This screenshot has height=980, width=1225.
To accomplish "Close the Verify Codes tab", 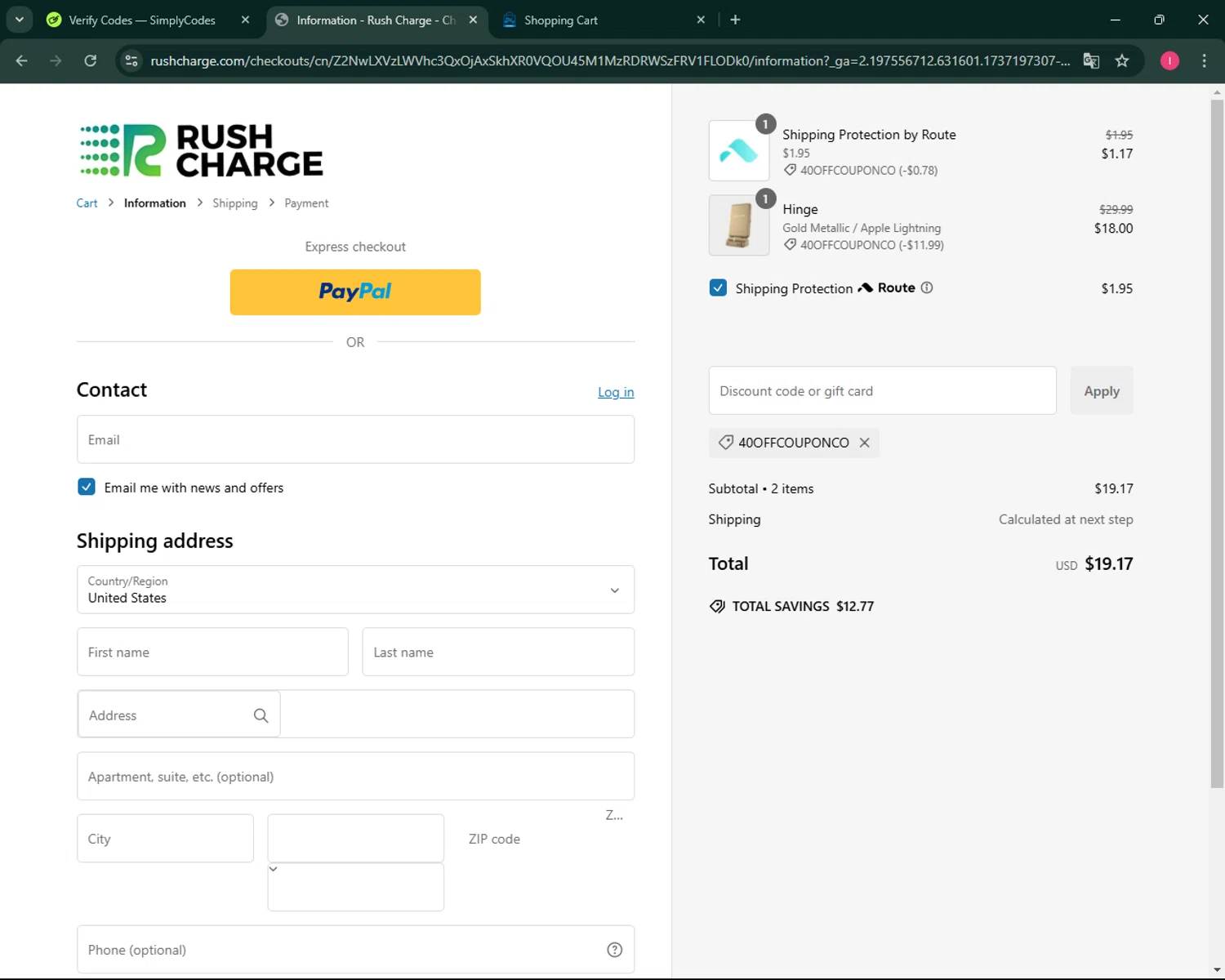I will pyautogui.click(x=245, y=20).
